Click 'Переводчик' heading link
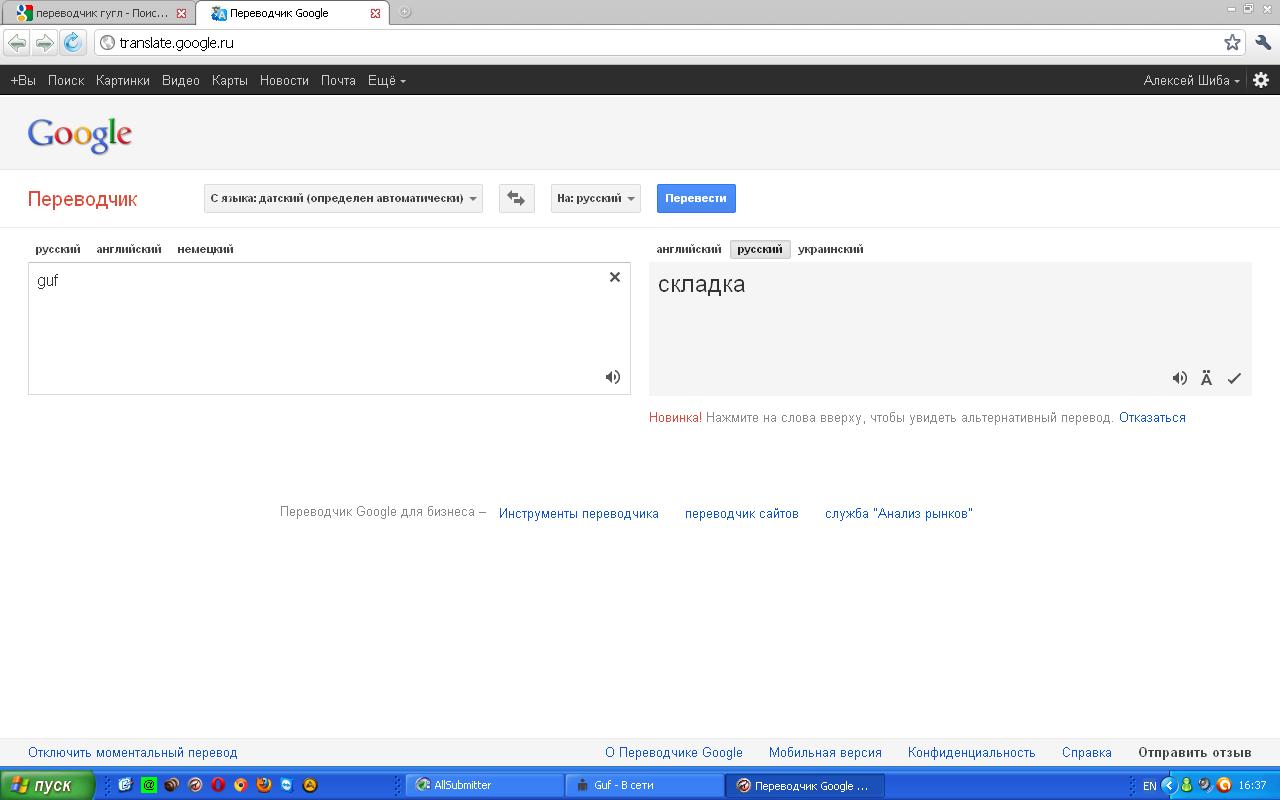The height and width of the screenshot is (800, 1280). tap(83, 199)
